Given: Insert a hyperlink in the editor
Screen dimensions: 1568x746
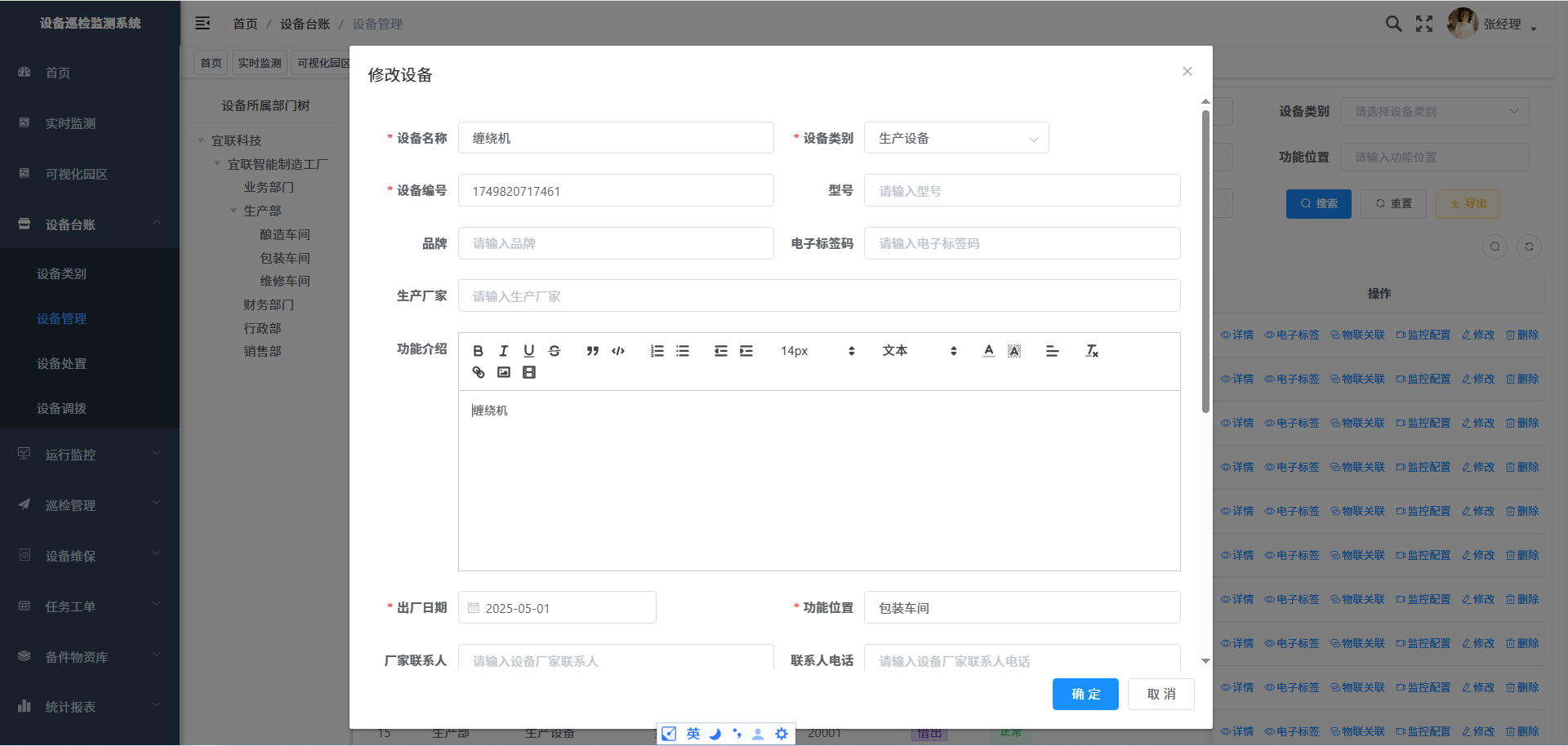Looking at the screenshot, I should pyautogui.click(x=479, y=372).
